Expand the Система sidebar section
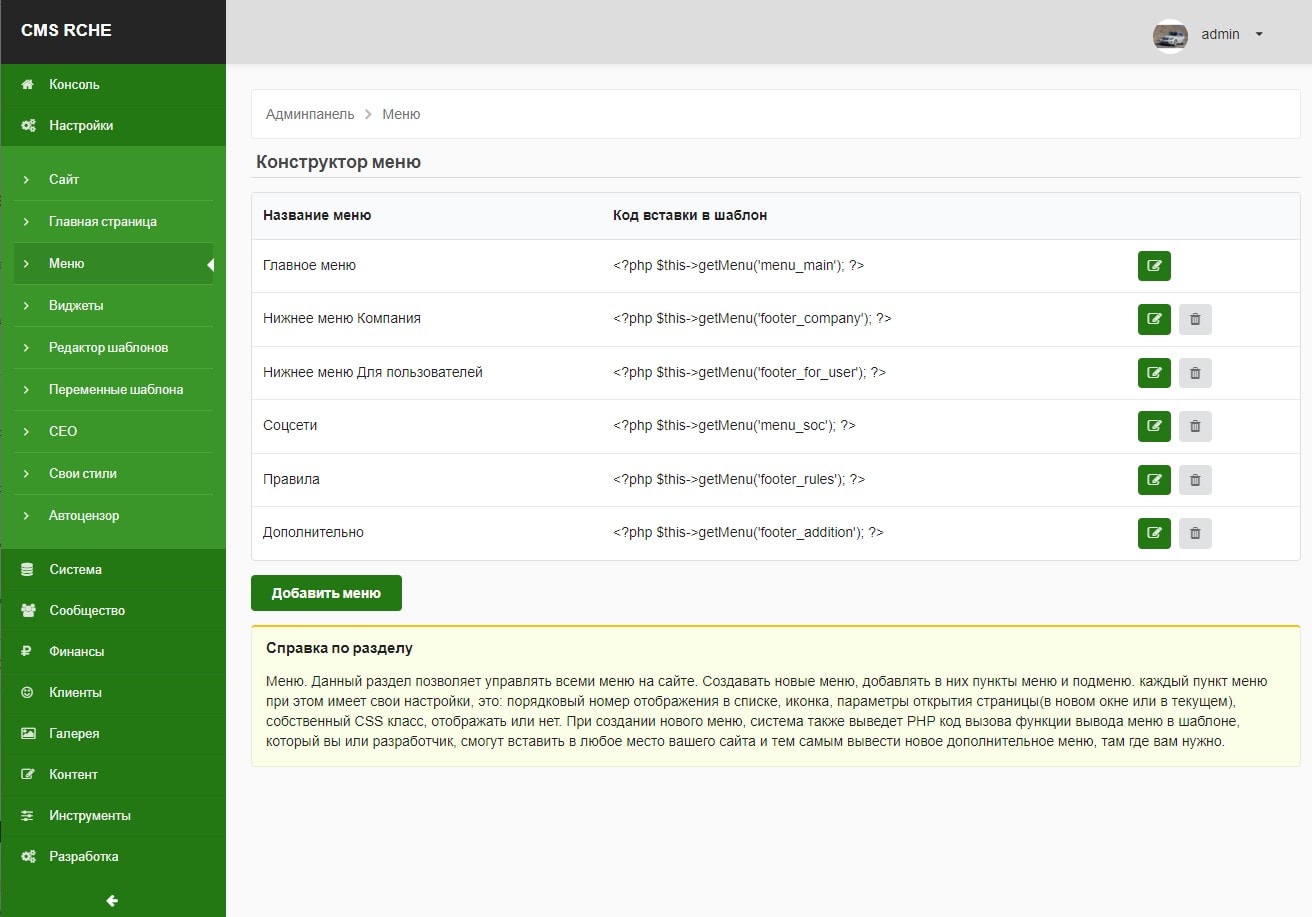Screen dimensions: 1312x917 click(x=75, y=569)
